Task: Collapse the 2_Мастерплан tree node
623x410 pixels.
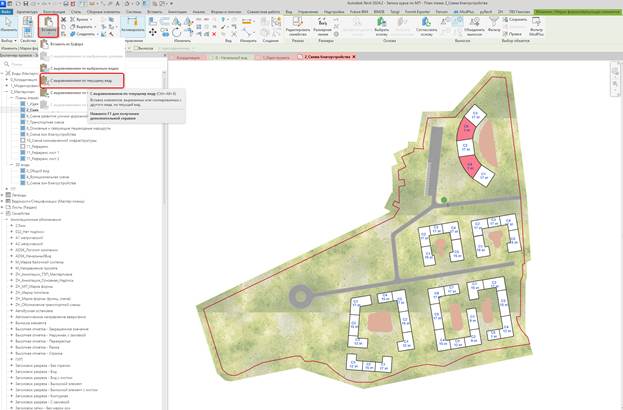Action: coord(6,91)
